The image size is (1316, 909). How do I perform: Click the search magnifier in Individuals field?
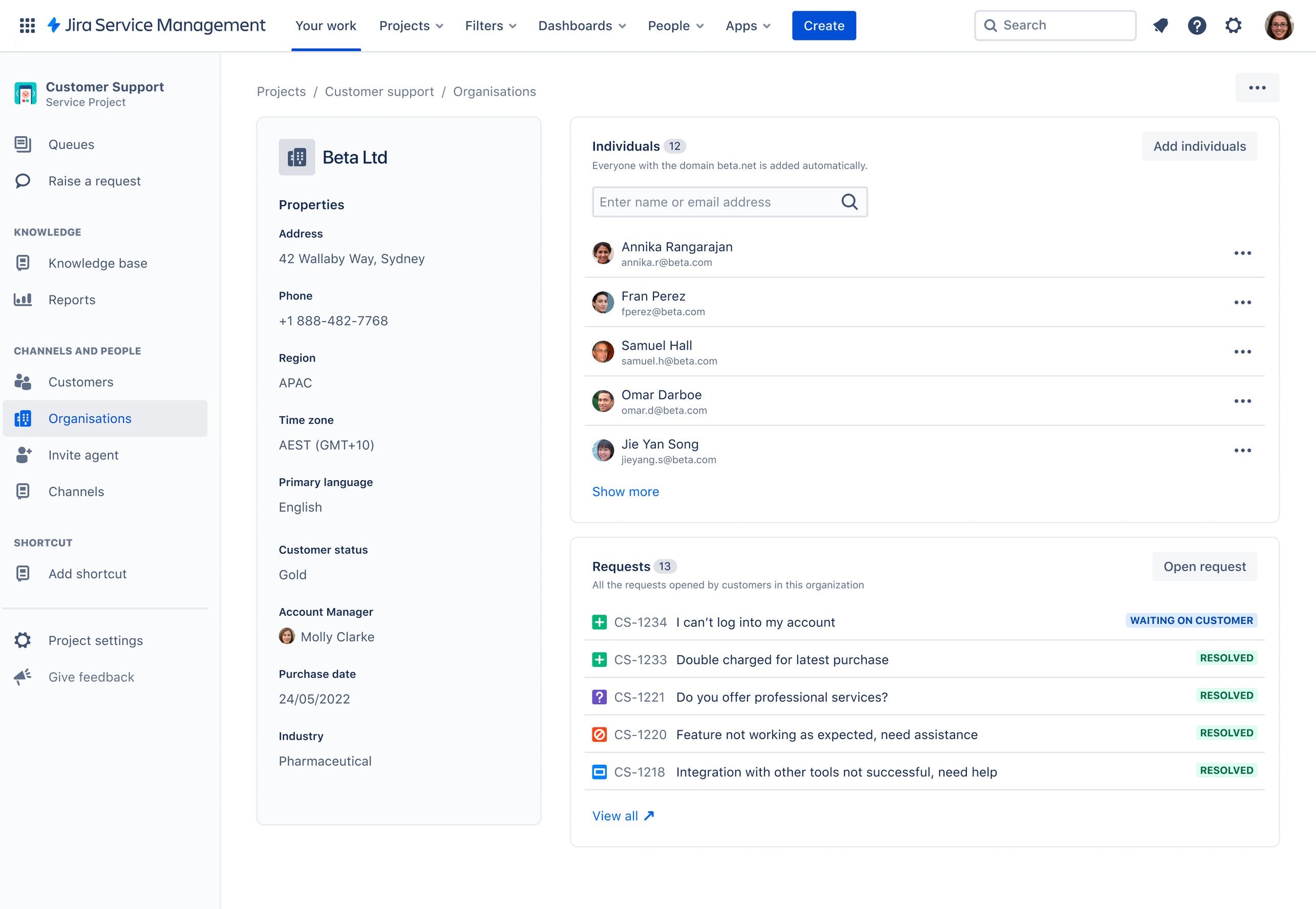pos(849,202)
